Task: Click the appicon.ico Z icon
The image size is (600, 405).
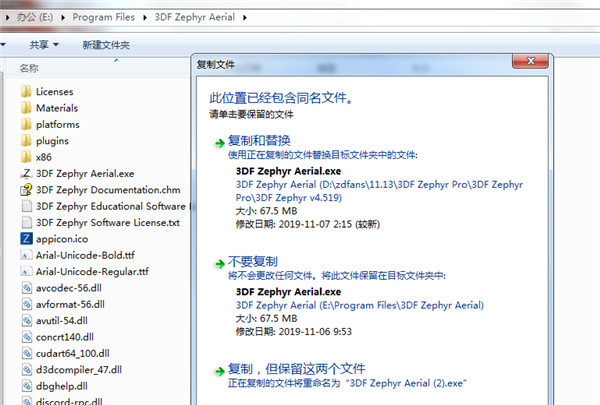Action: [x=26, y=239]
